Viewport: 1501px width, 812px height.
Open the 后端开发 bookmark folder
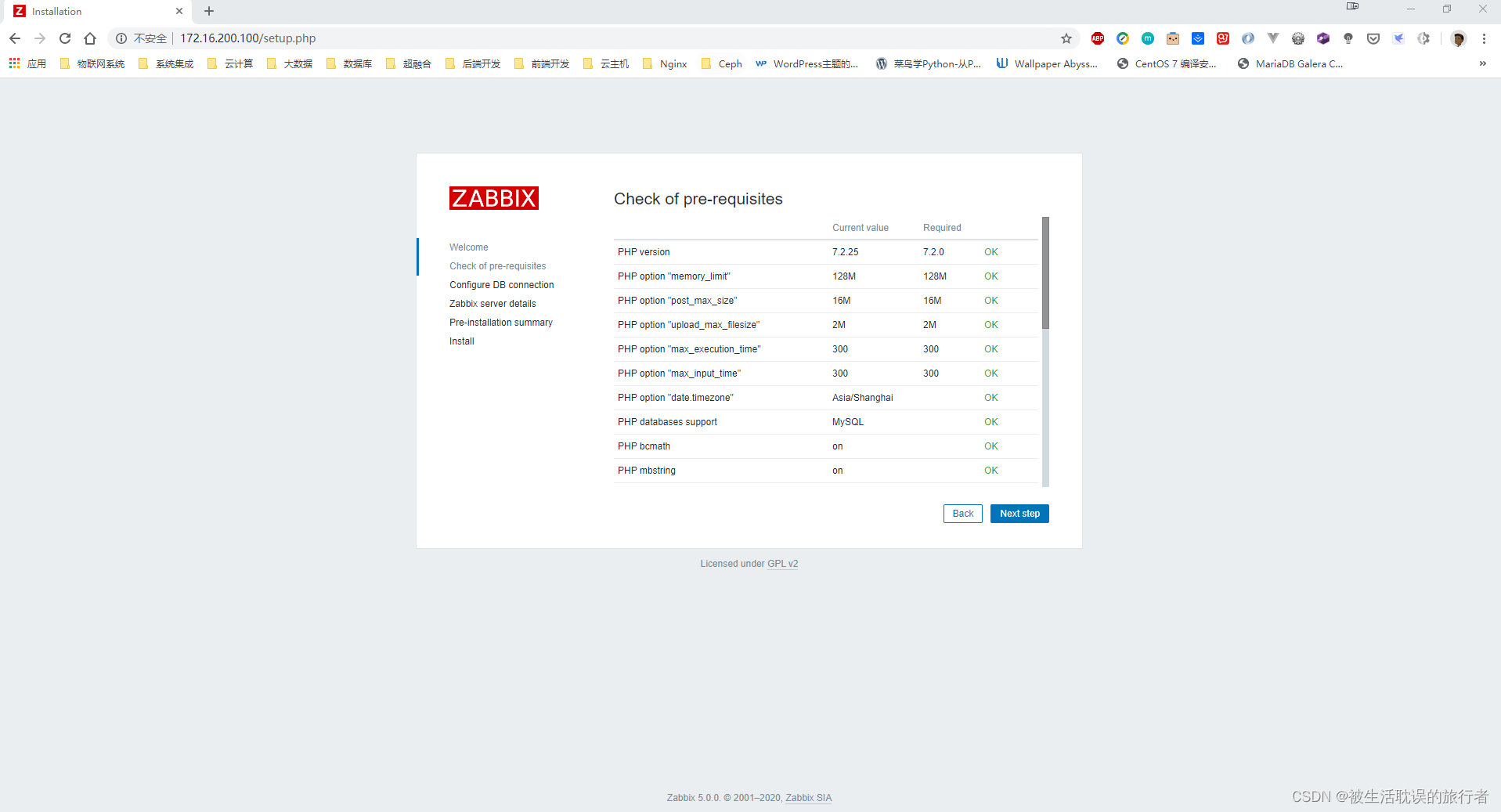coord(473,63)
